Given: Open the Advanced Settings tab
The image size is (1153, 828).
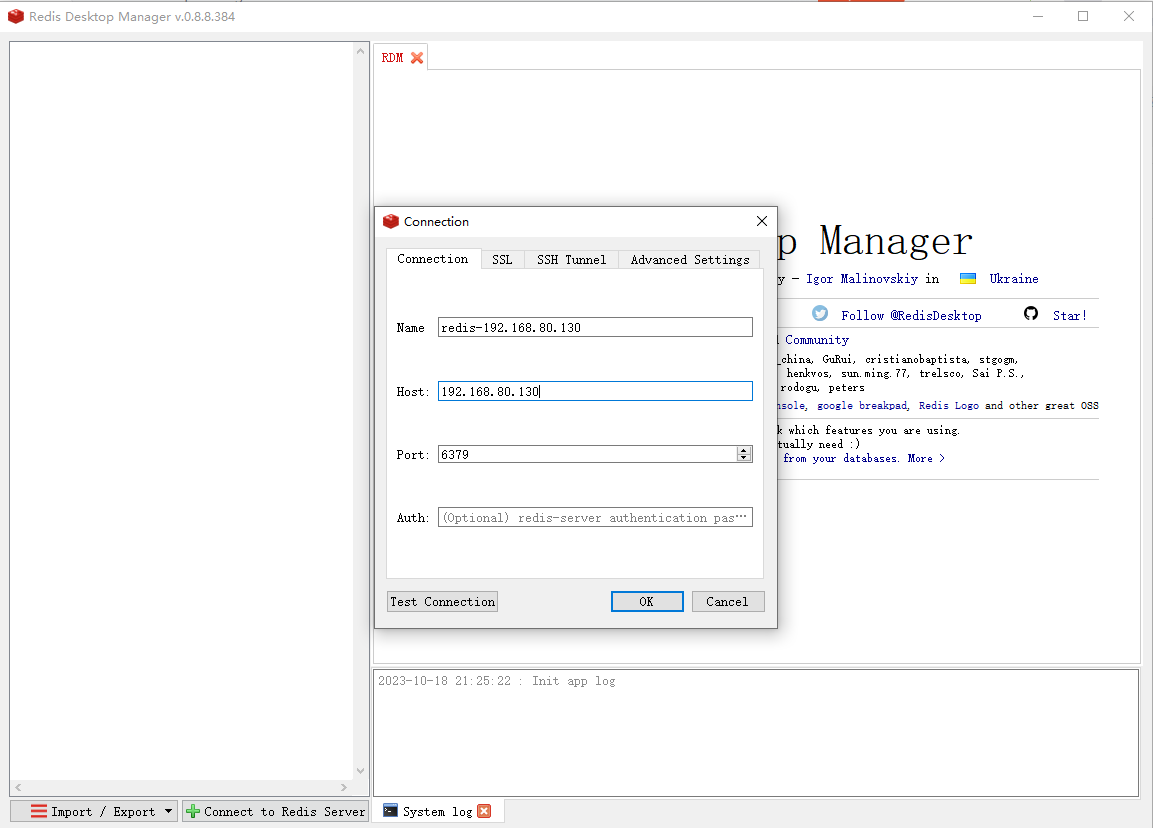Looking at the screenshot, I should pos(690,260).
